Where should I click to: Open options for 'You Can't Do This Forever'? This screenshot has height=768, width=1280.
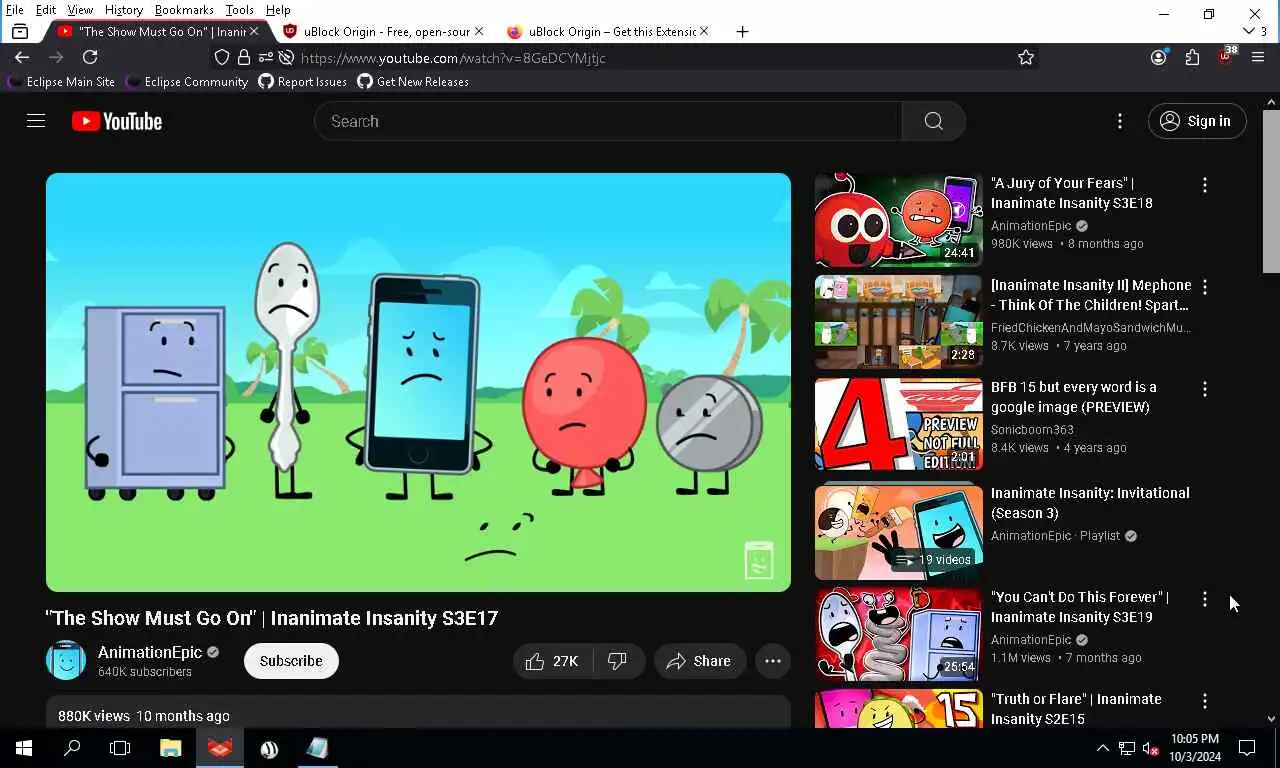(x=1204, y=599)
